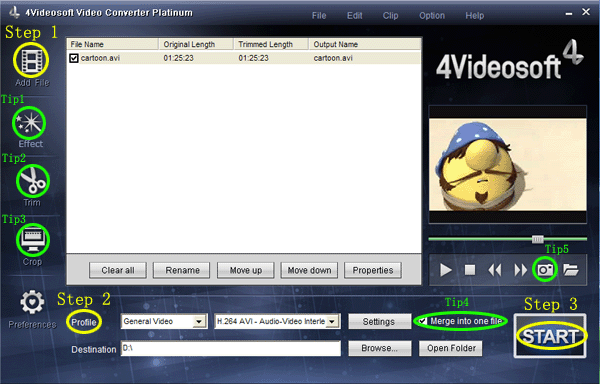Play the video preview
This screenshot has height=384, width=600.
pyautogui.click(x=445, y=270)
